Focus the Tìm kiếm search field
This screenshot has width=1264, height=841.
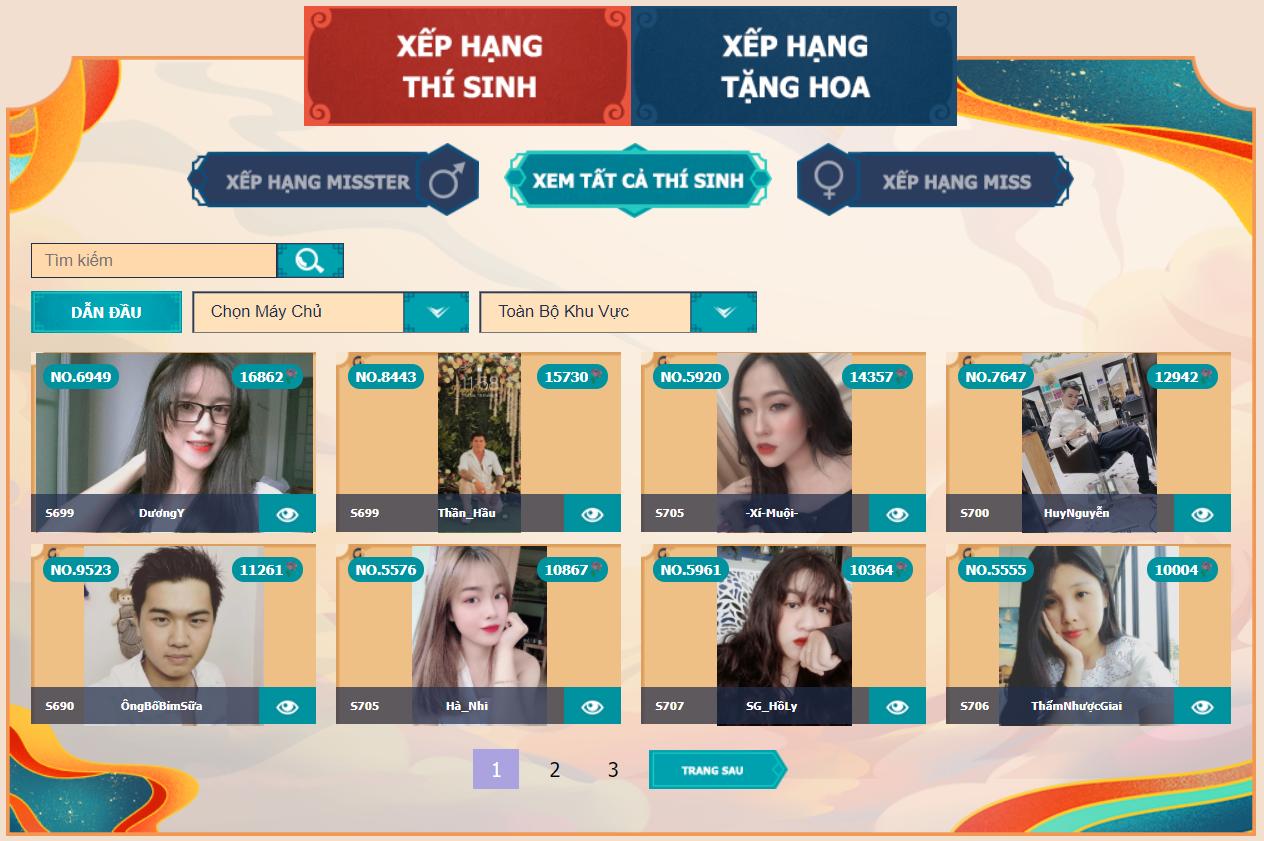tap(154, 260)
